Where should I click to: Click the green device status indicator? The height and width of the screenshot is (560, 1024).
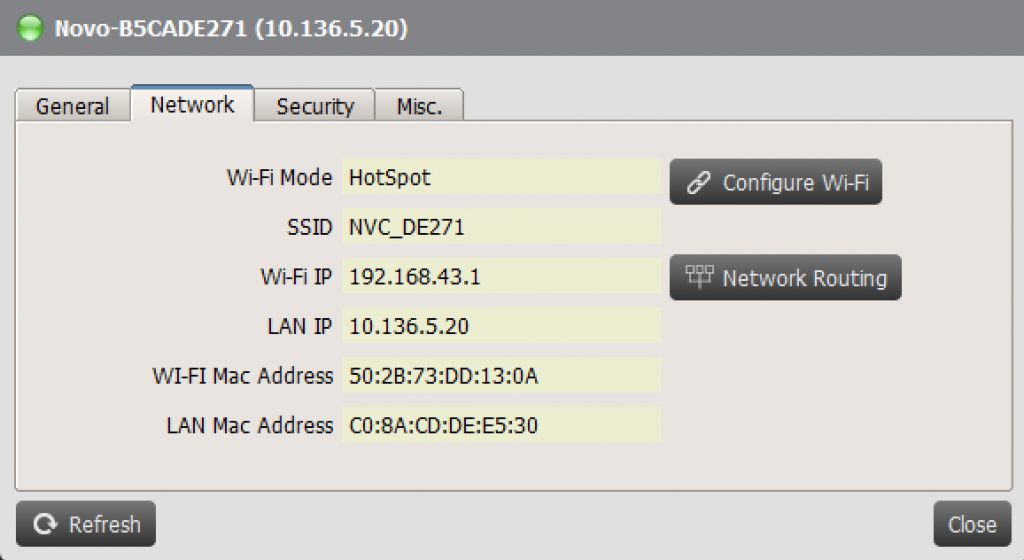click(30, 28)
